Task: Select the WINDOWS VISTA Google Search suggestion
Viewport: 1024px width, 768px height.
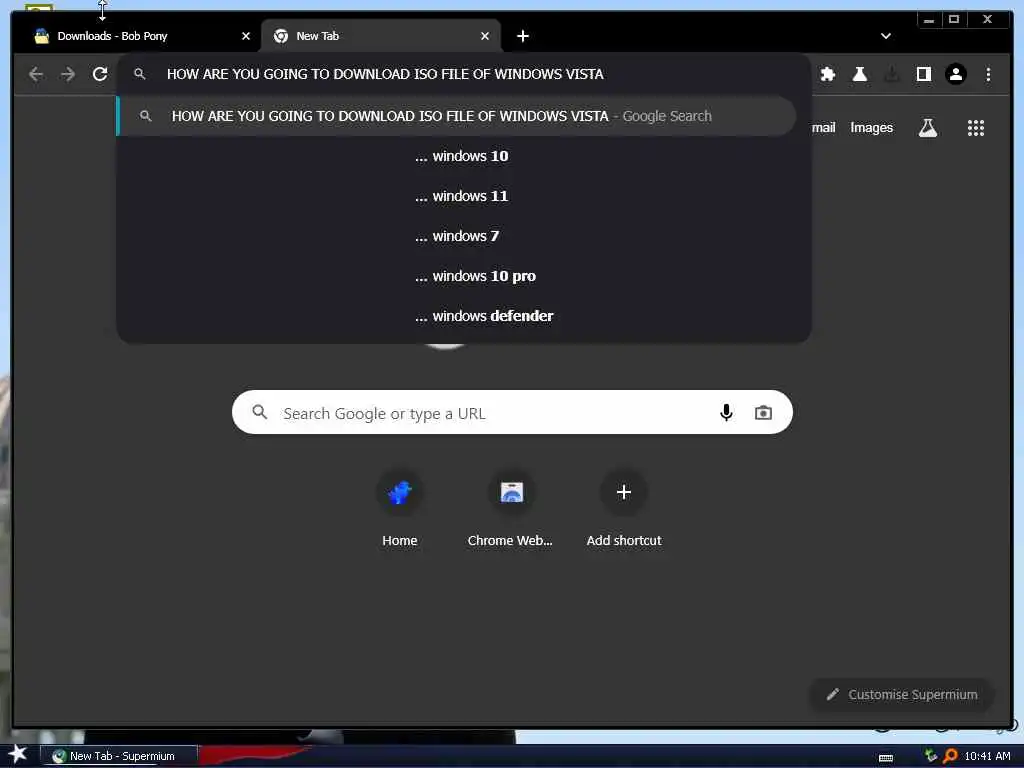Action: [456, 116]
